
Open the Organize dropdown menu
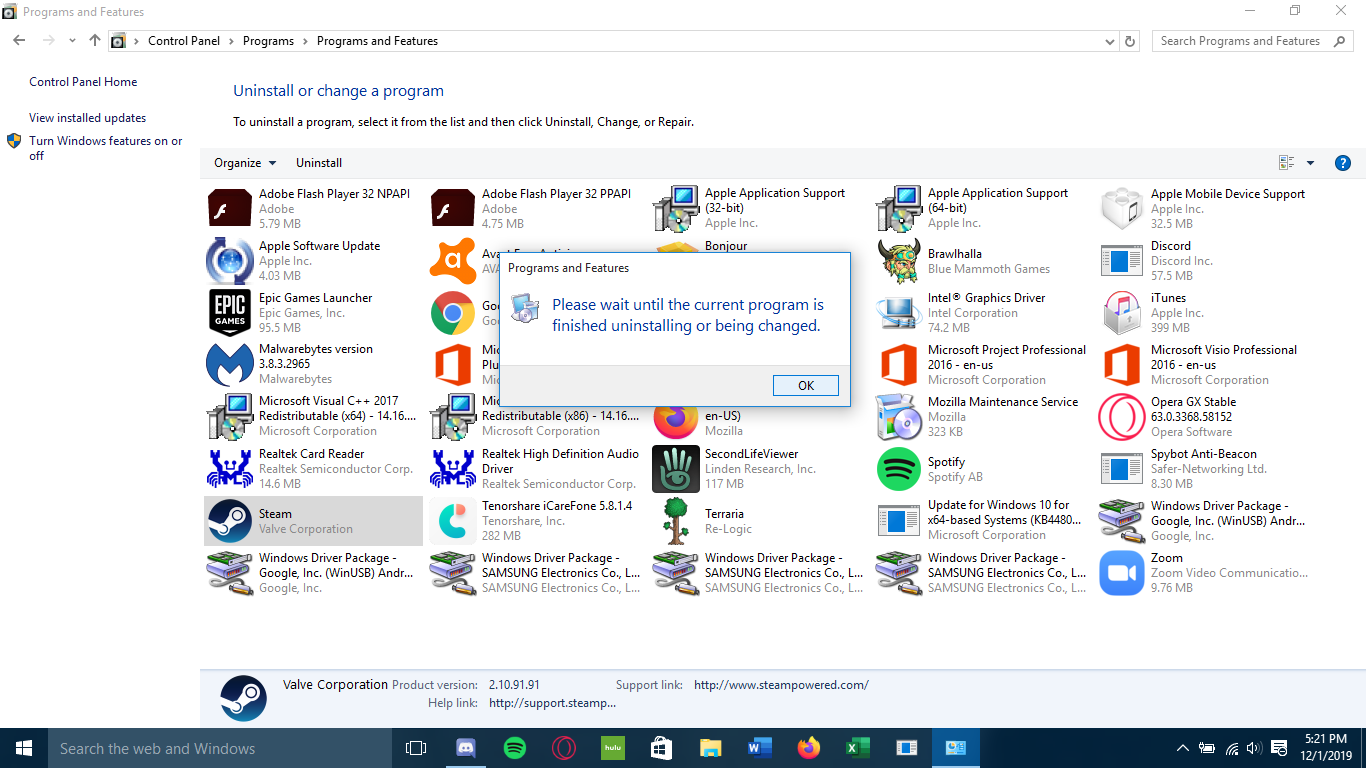point(245,163)
